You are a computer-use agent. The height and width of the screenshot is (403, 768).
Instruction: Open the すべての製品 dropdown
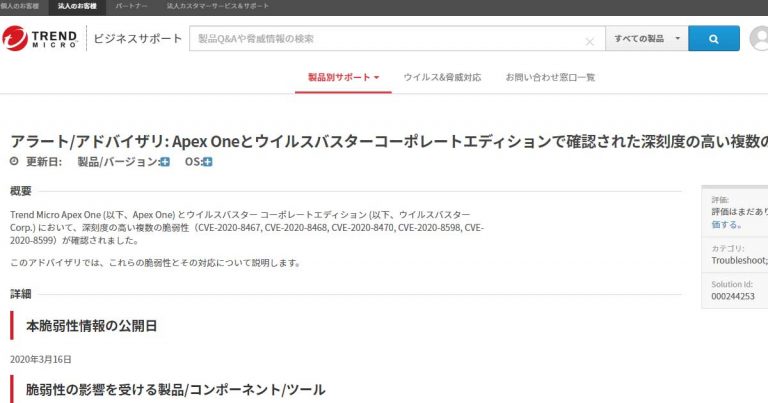click(647, 39)
